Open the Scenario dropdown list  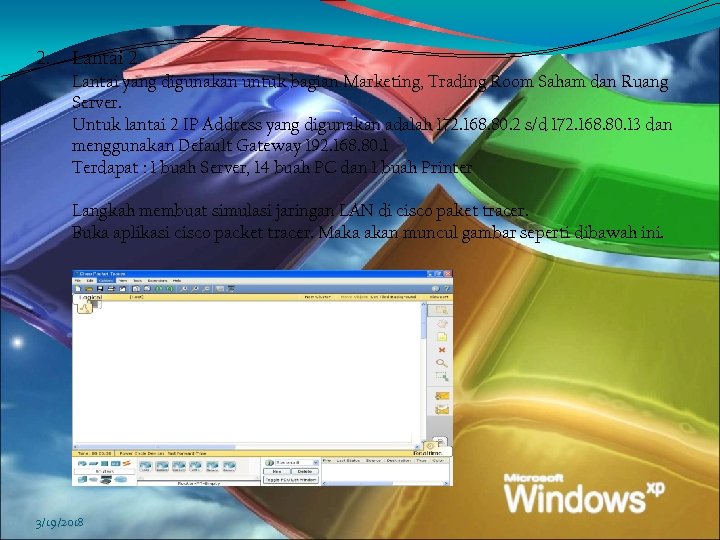point(297,462)
